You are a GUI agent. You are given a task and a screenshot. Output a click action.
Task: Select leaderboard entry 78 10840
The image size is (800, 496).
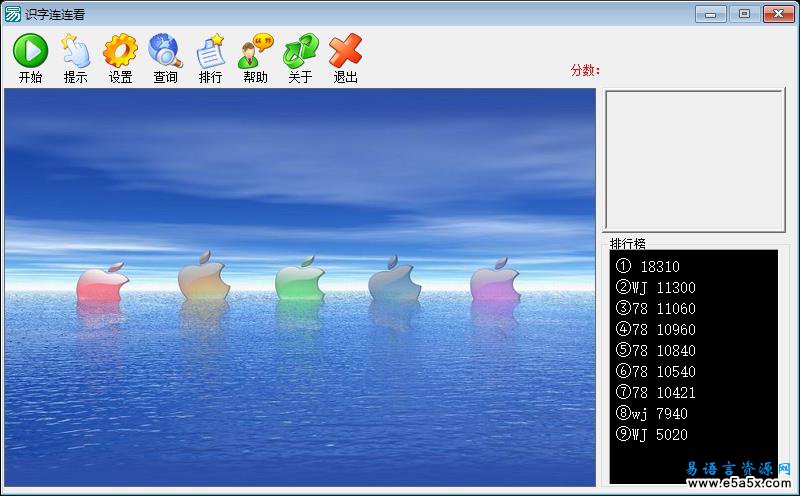[656, 350]
